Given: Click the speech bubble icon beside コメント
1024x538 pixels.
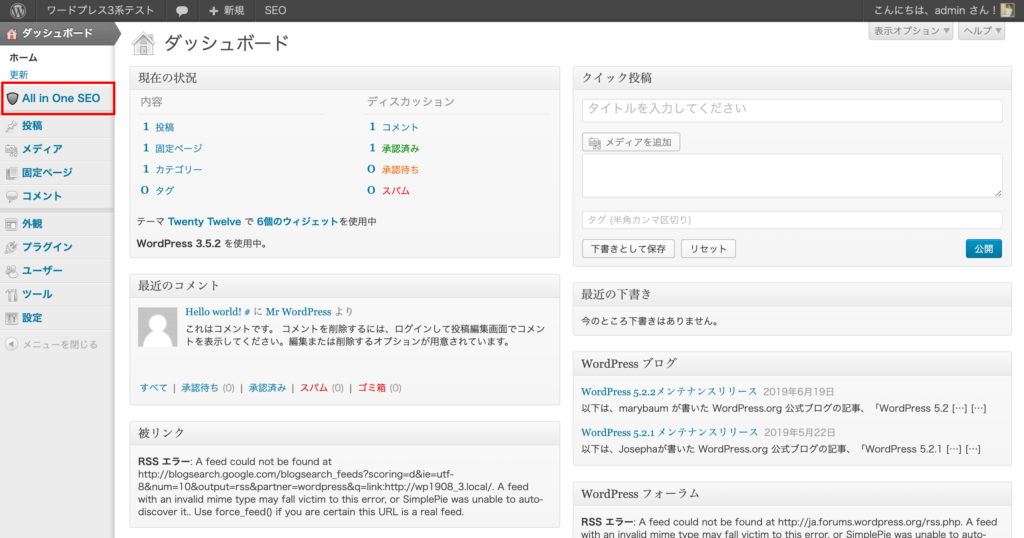Looking at the screenshot, I should pyautogui.click(x=11, y=197).
